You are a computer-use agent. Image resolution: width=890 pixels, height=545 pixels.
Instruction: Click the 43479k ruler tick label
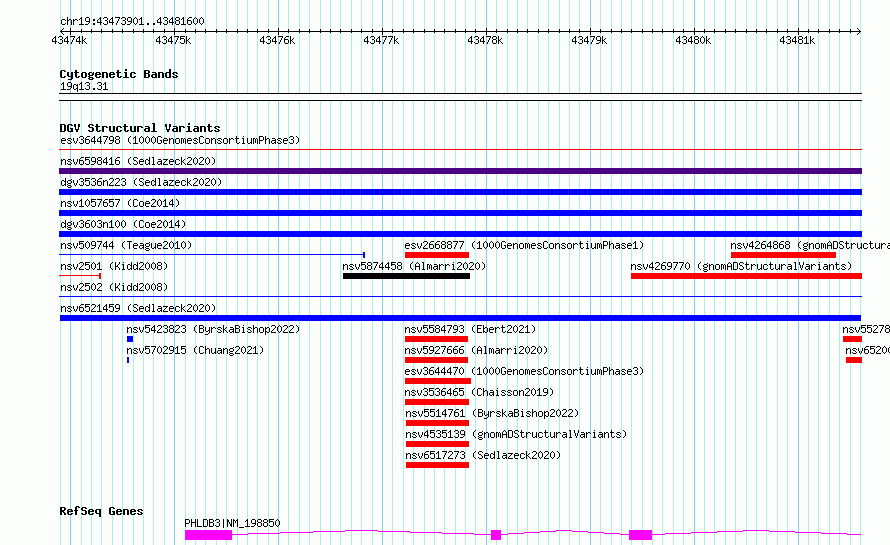point(589,40)
